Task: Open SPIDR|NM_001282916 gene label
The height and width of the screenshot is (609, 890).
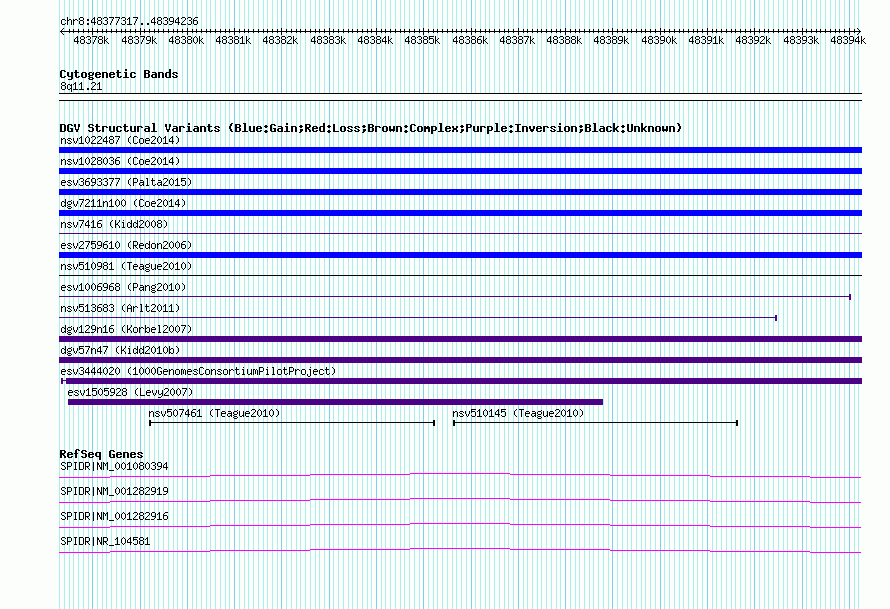Action: point(114,516)
